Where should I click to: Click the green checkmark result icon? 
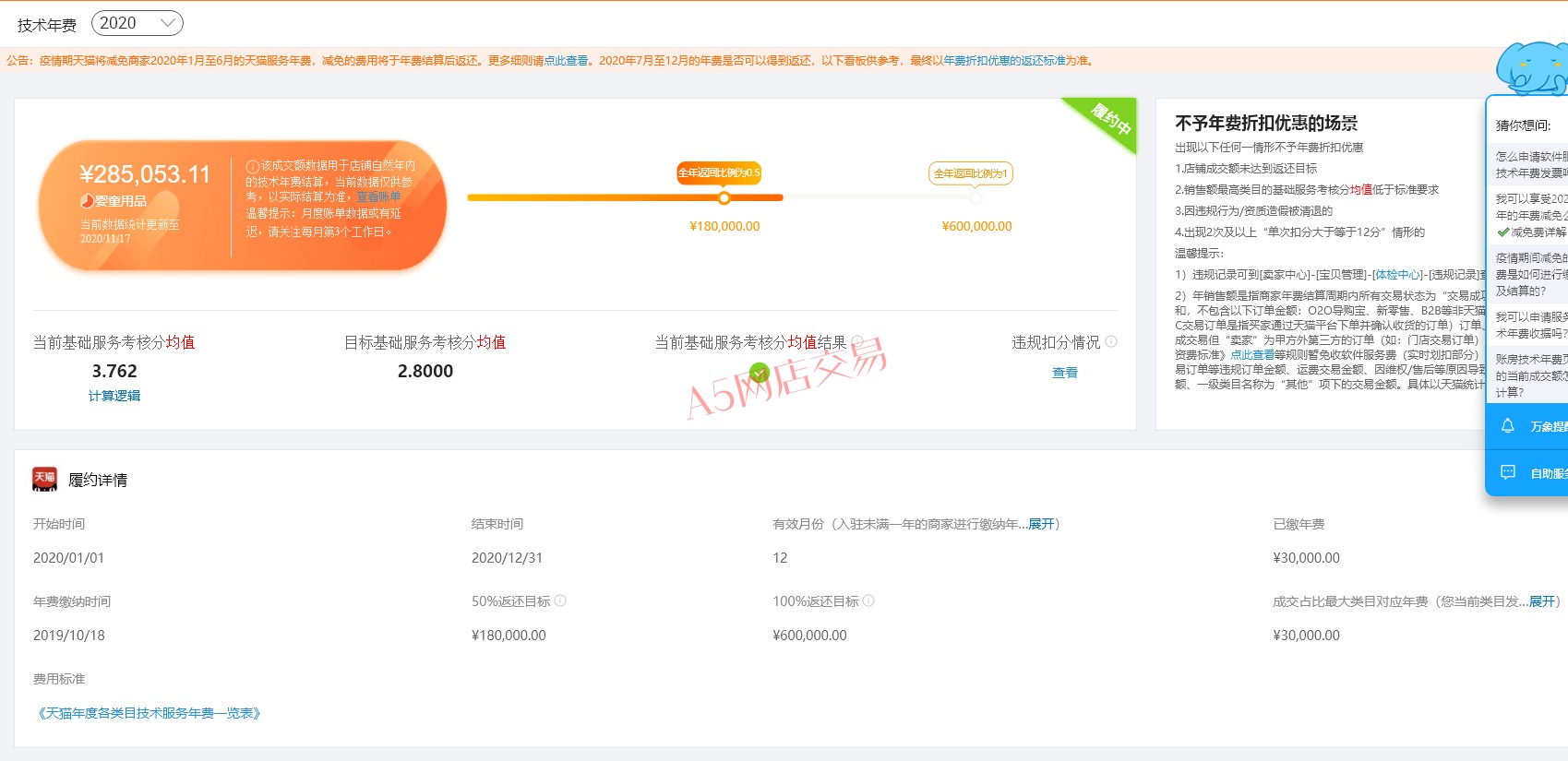[x=760, y=373]
